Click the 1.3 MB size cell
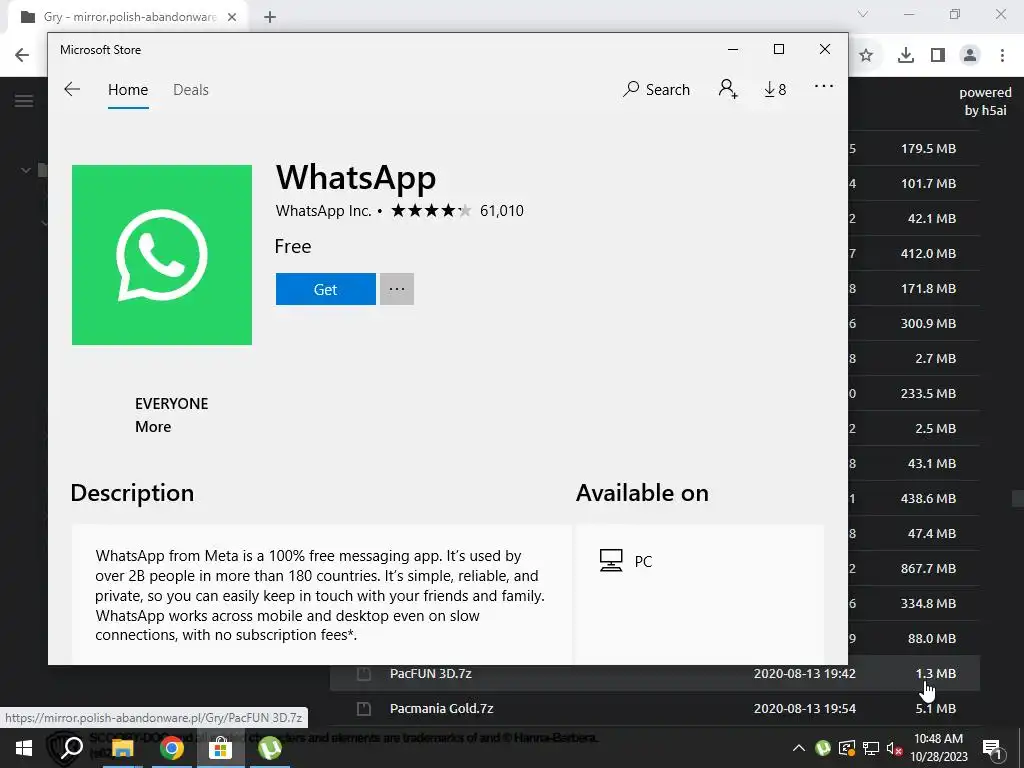Screen dimensions: 1024x768 (935, 673)
